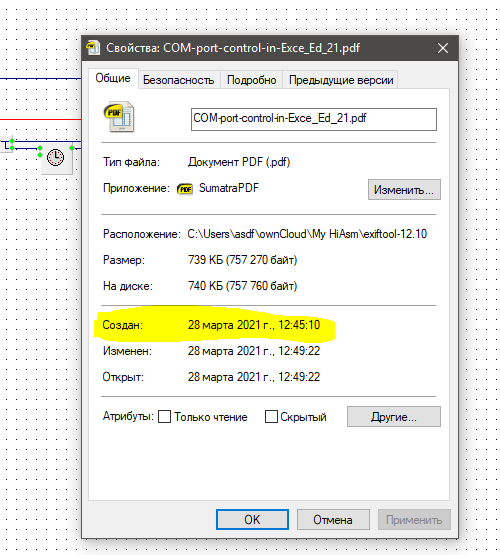
Task: Close the properties dialog with the X
Action: 443,48
